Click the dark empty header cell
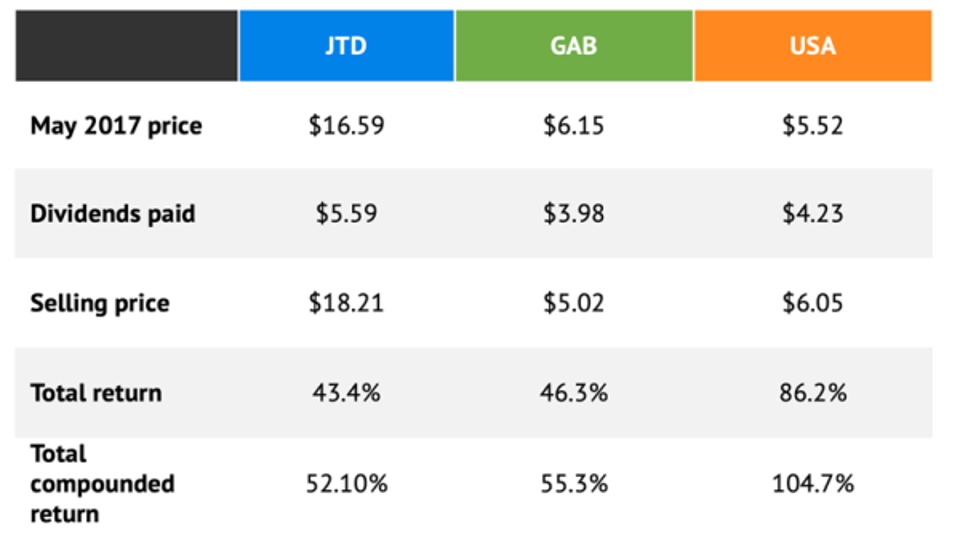Image resolution: width=960 pixels, height=544 pixels. pos(127,46)
